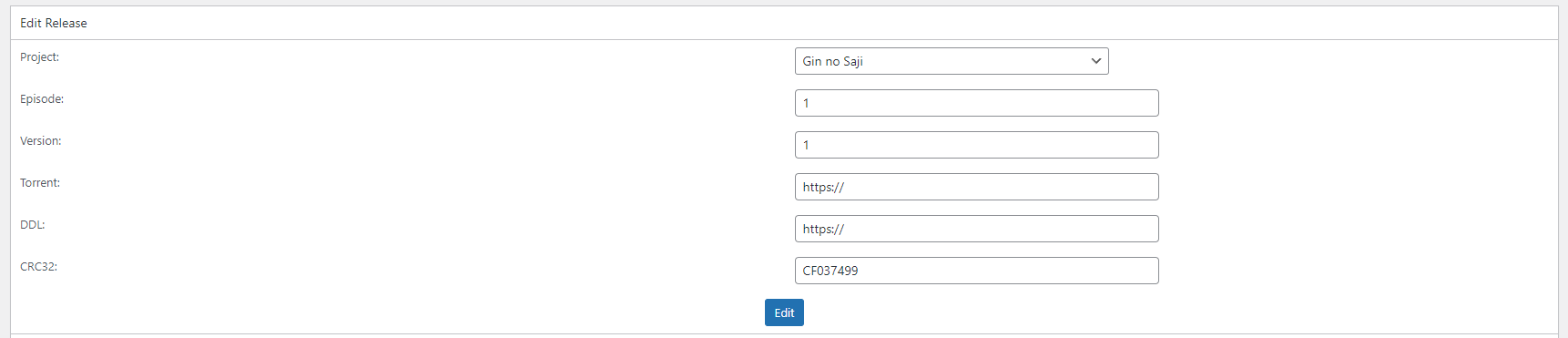Place cursor on 'https://' text in DDL field
This screenshot has height=338, width=1568.
823,229
